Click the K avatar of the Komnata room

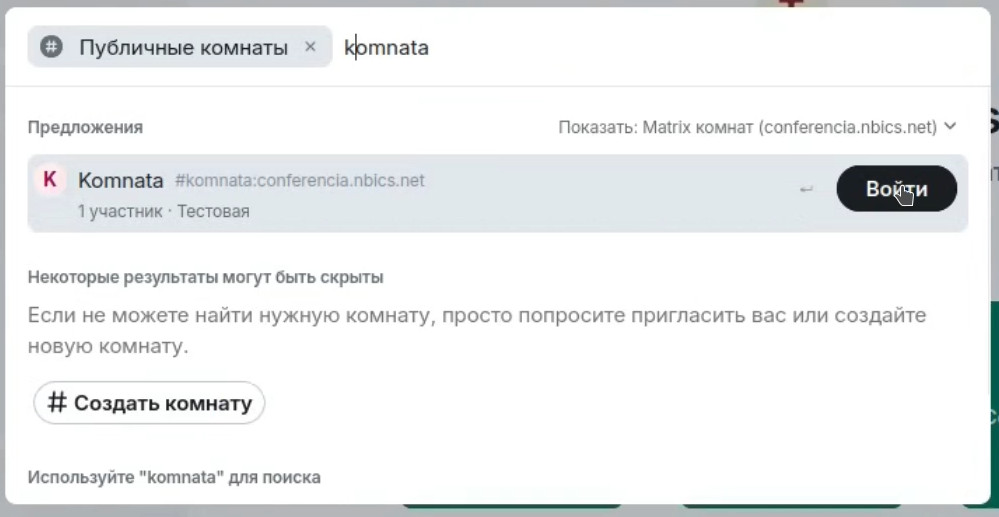[x=50, y=180]
